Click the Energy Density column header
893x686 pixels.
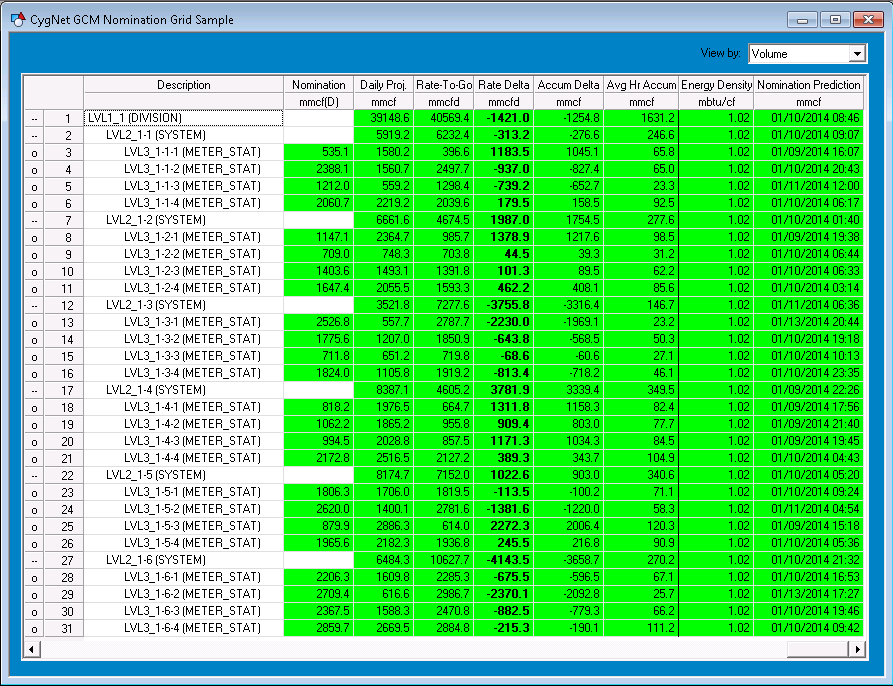[716, 85]
